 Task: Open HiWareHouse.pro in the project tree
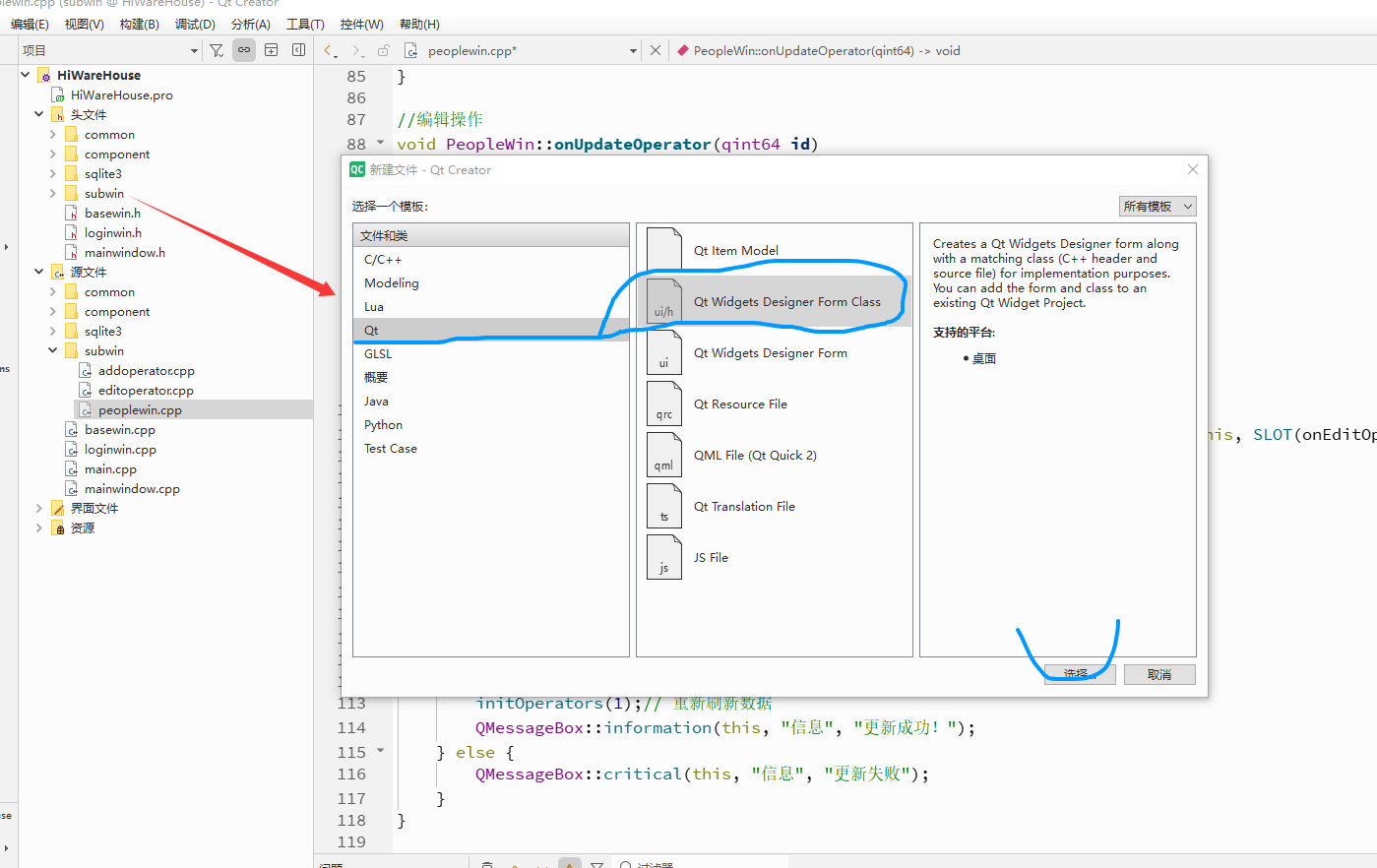tap(121, 94)
